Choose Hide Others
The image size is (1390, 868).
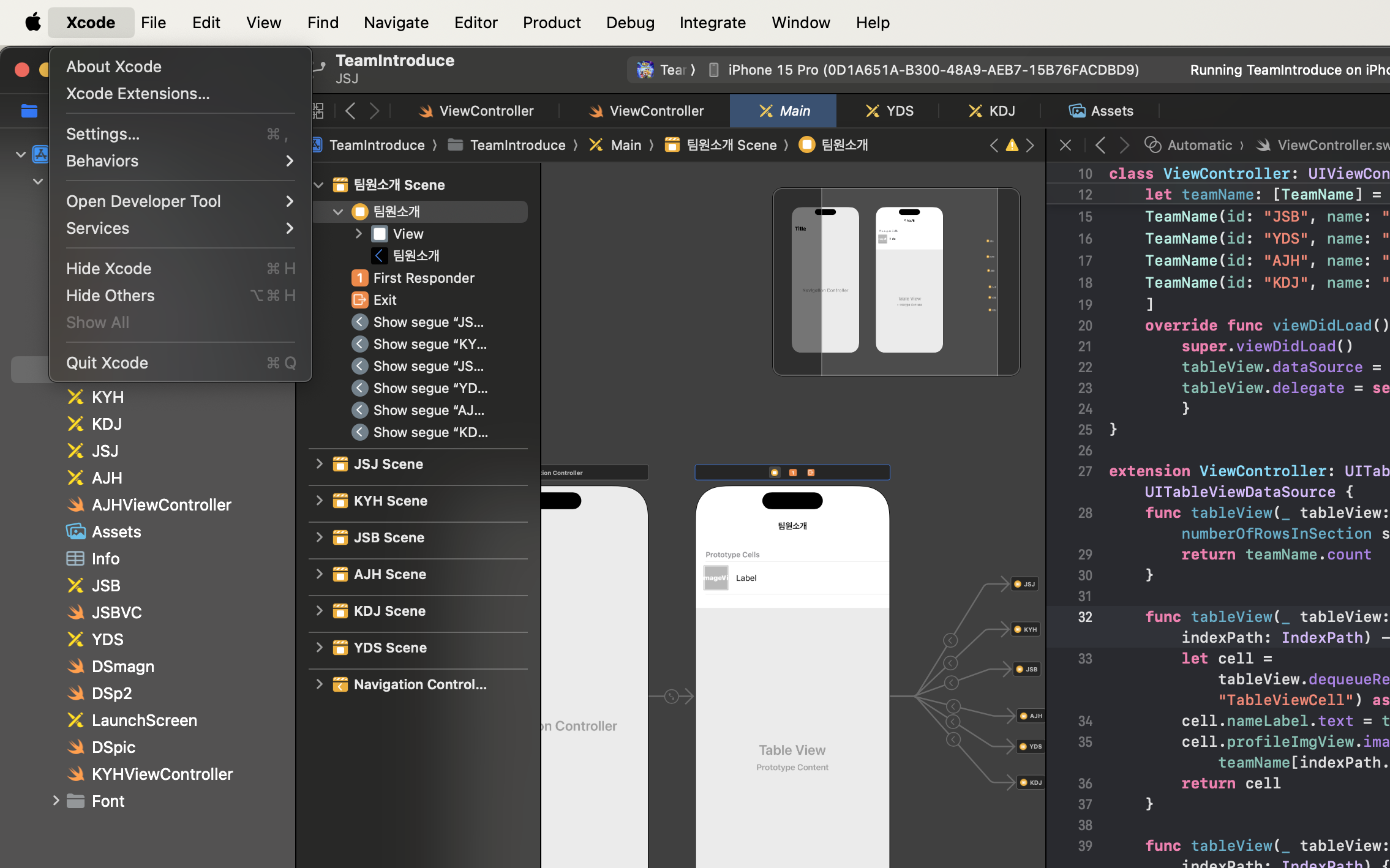pyautogui.click(x=180, y=296)
